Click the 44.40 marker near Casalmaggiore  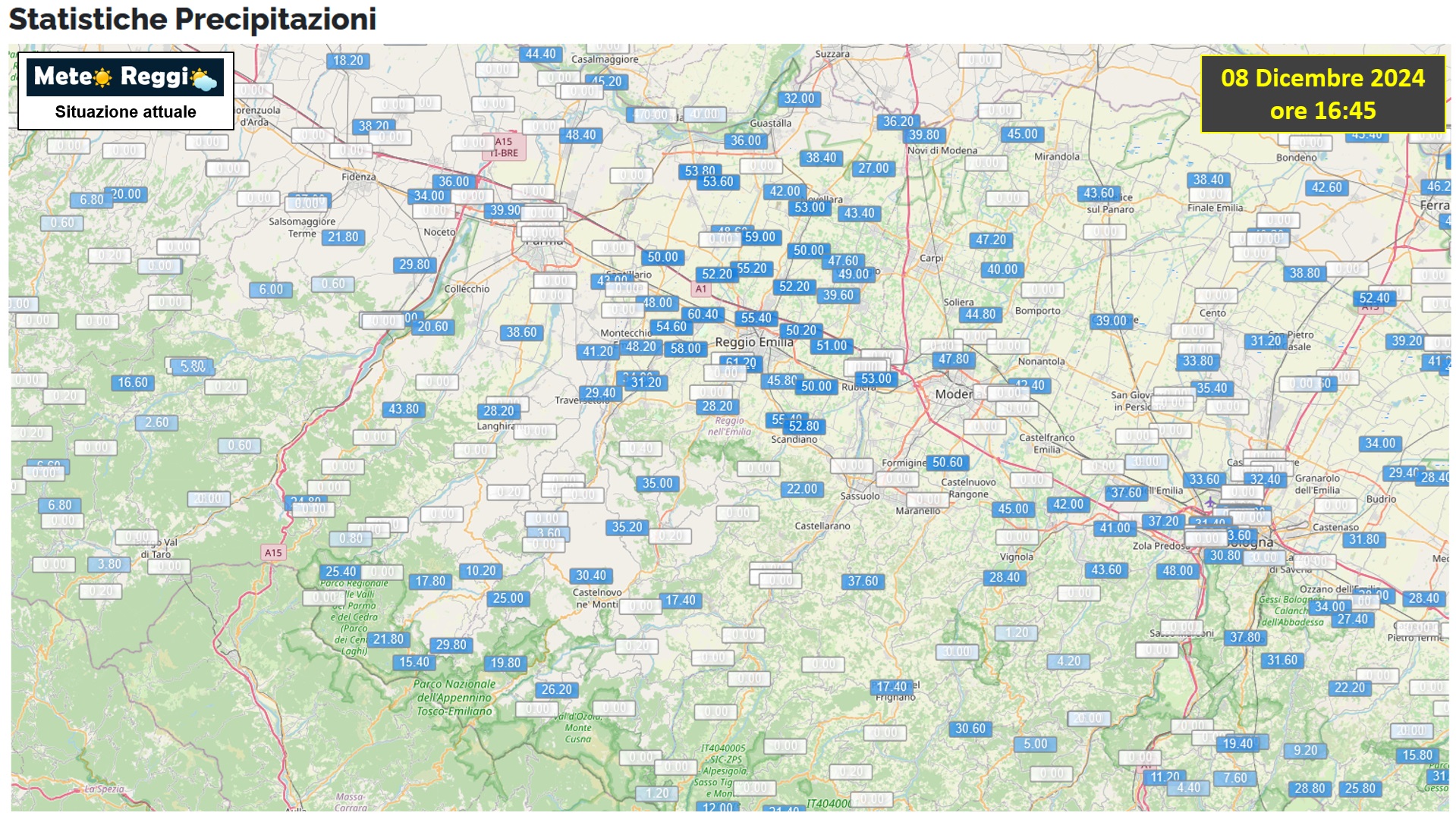coord(540,54)
